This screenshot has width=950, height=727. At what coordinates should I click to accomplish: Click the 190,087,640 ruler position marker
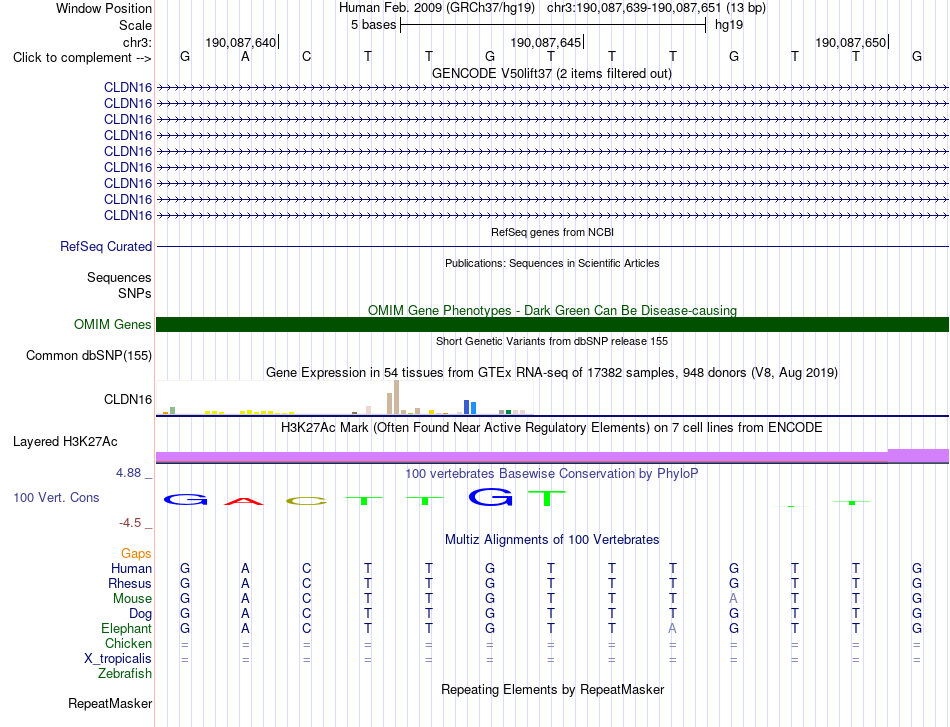tap(241, 42)
